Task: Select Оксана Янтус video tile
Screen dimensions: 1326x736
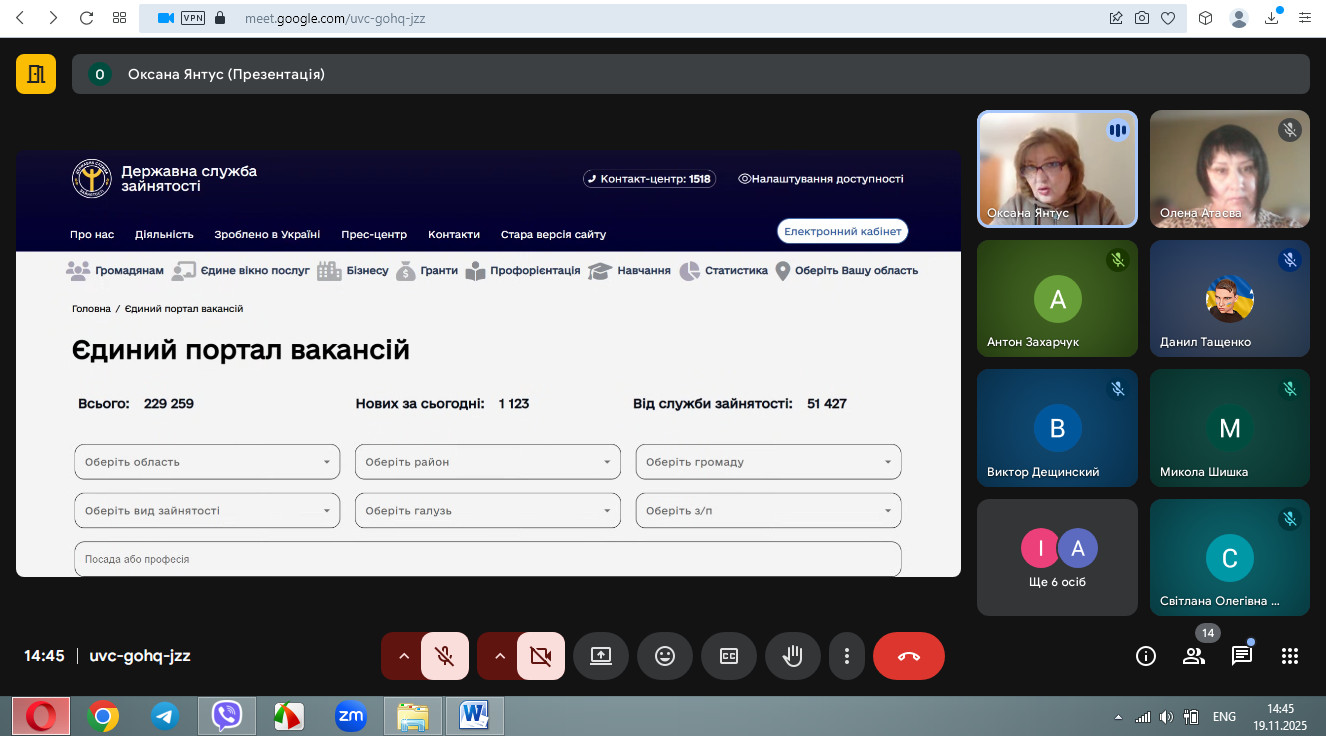Action: (x=1057, y=168)
